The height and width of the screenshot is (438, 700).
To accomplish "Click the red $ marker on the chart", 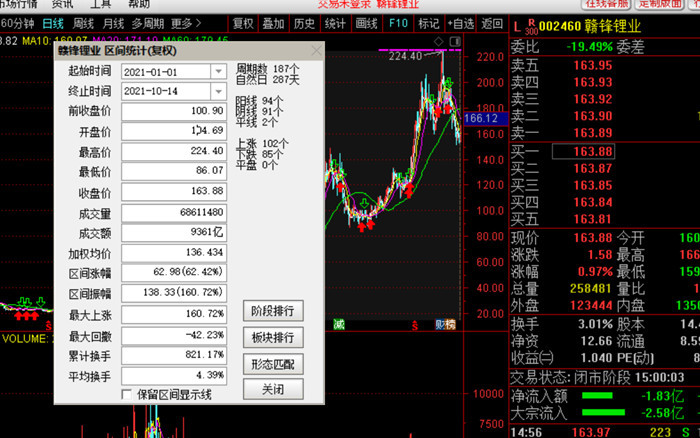I will coord(416,324).
